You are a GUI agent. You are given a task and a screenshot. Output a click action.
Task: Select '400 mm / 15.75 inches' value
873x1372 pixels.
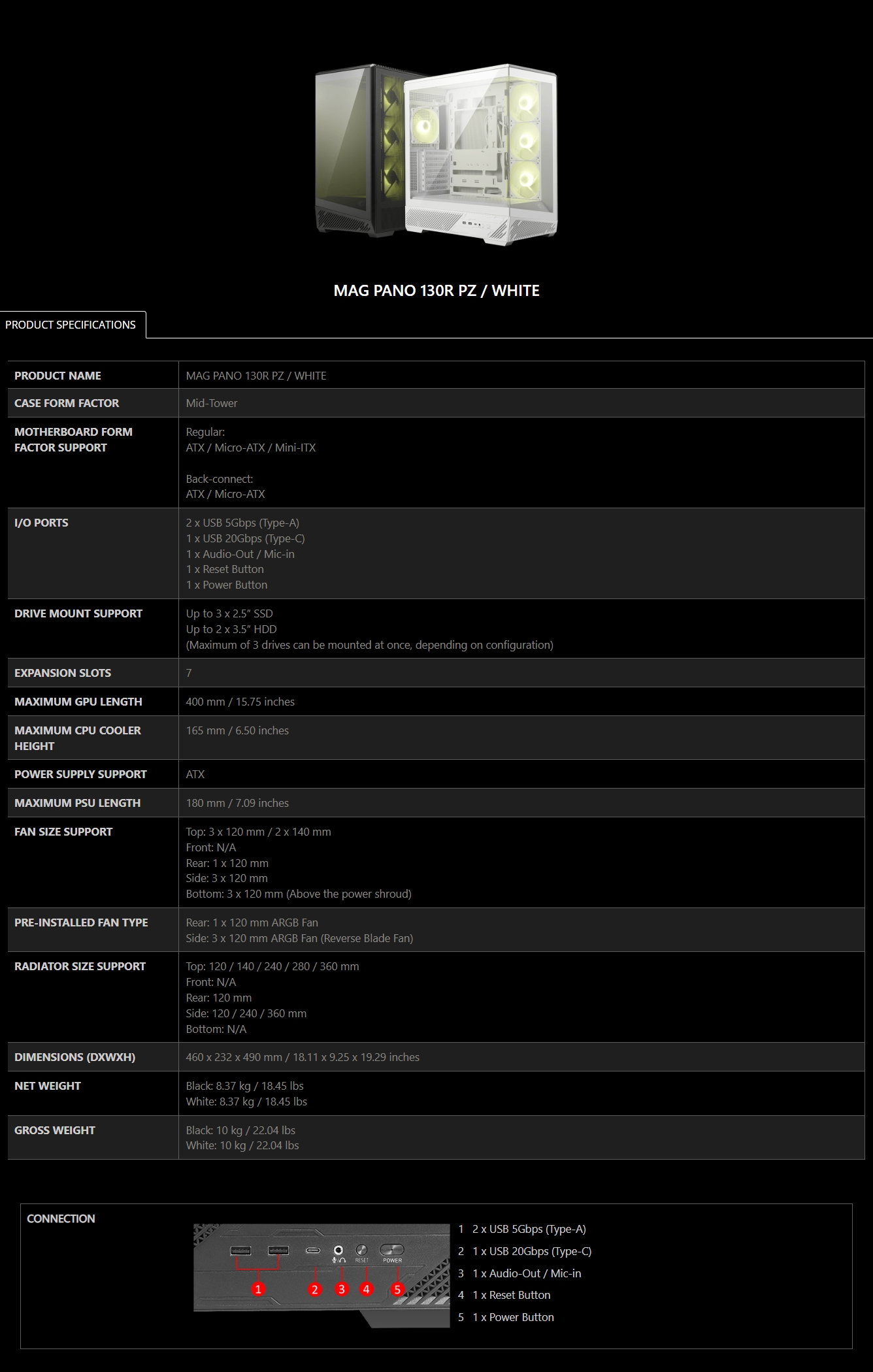[x=240, y=702]
